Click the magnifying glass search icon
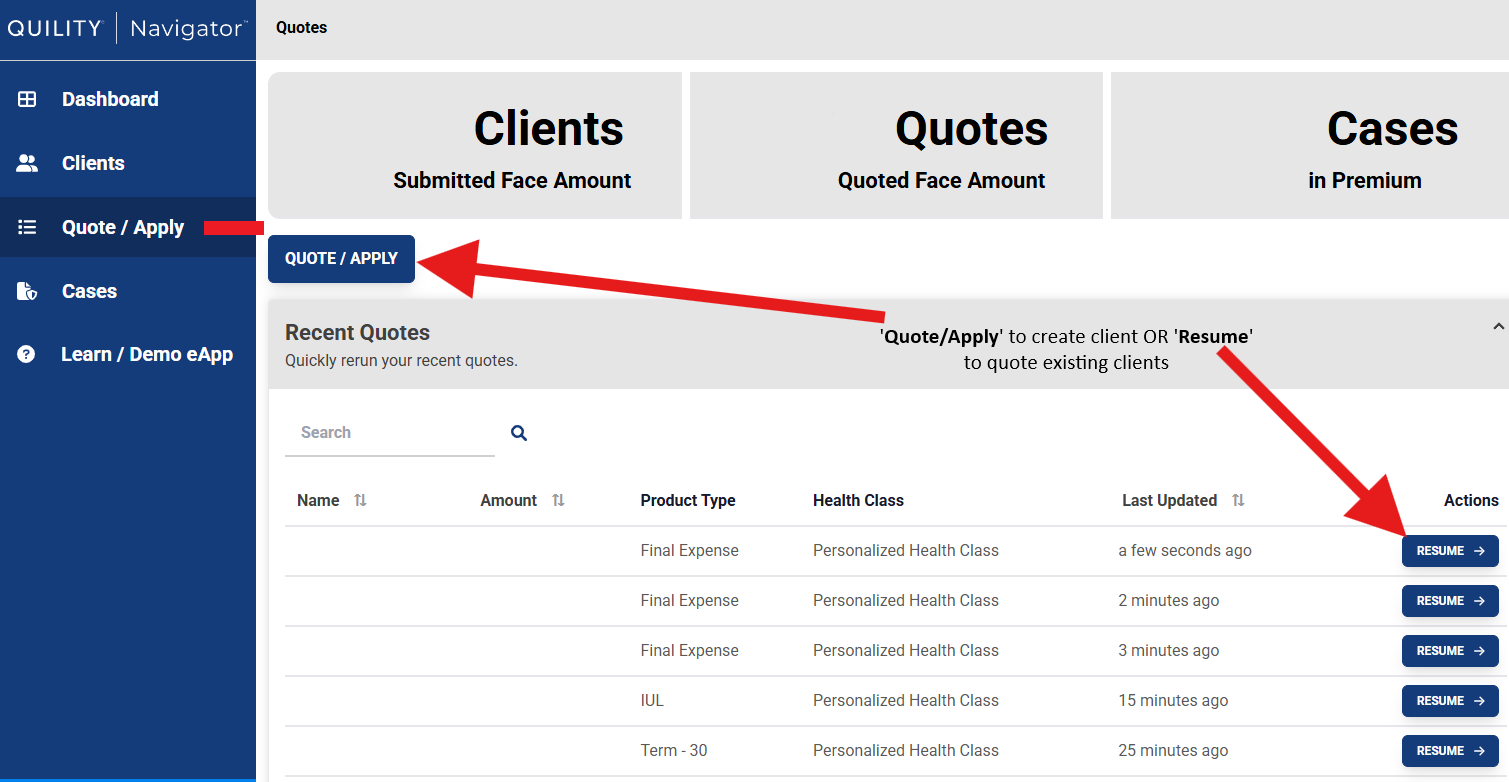Screen dimensions: 1509x782 click(519, 433)
